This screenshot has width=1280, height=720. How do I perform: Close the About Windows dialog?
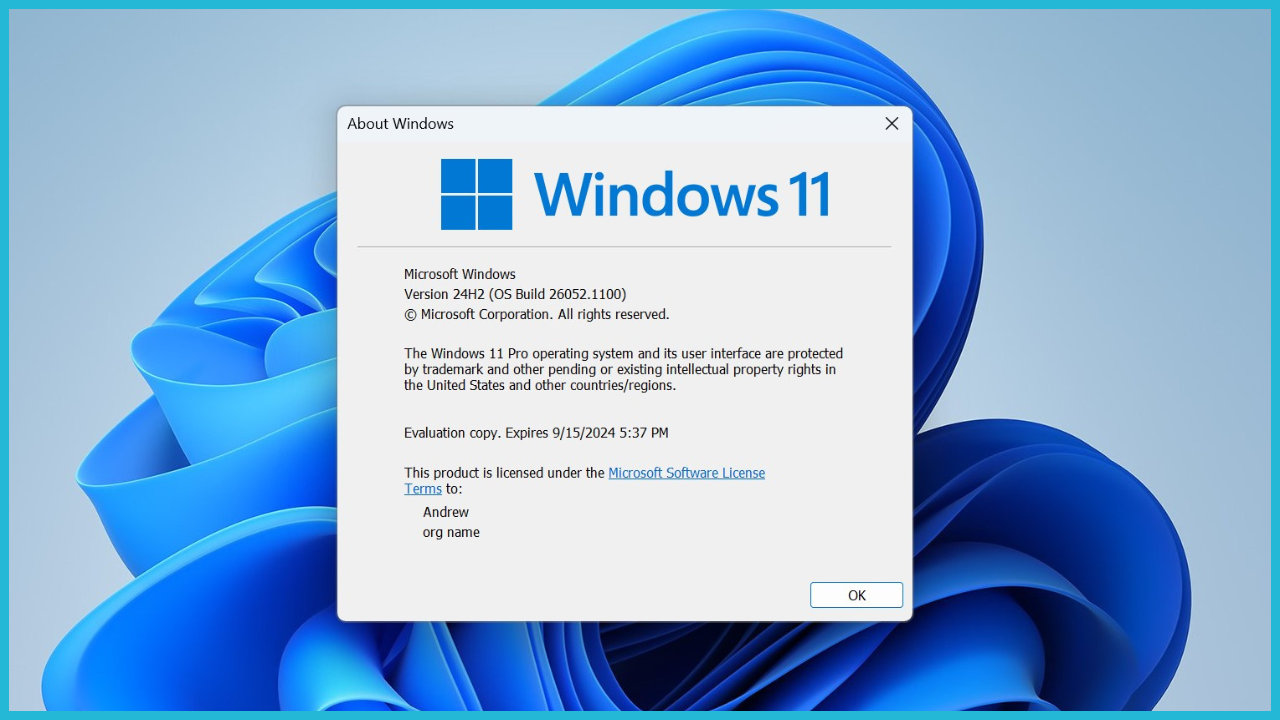892,124
